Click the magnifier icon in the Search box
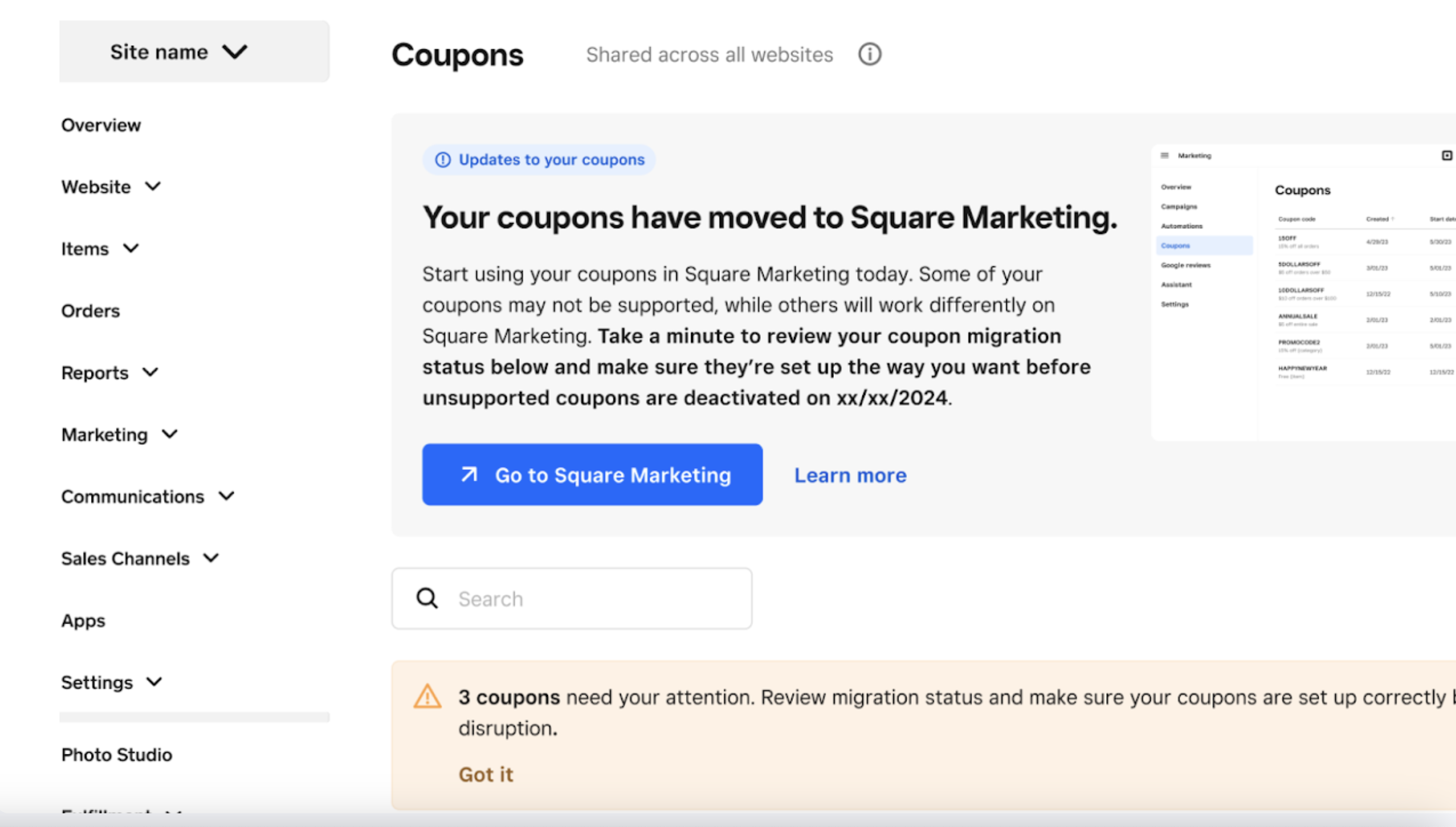1456x827 pixels. coord(427,599)
